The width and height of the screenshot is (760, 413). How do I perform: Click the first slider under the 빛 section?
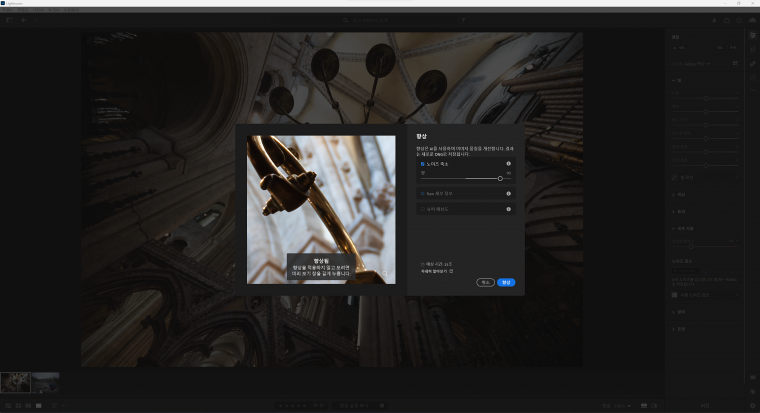pyautogui.click(x=706, y=98)
